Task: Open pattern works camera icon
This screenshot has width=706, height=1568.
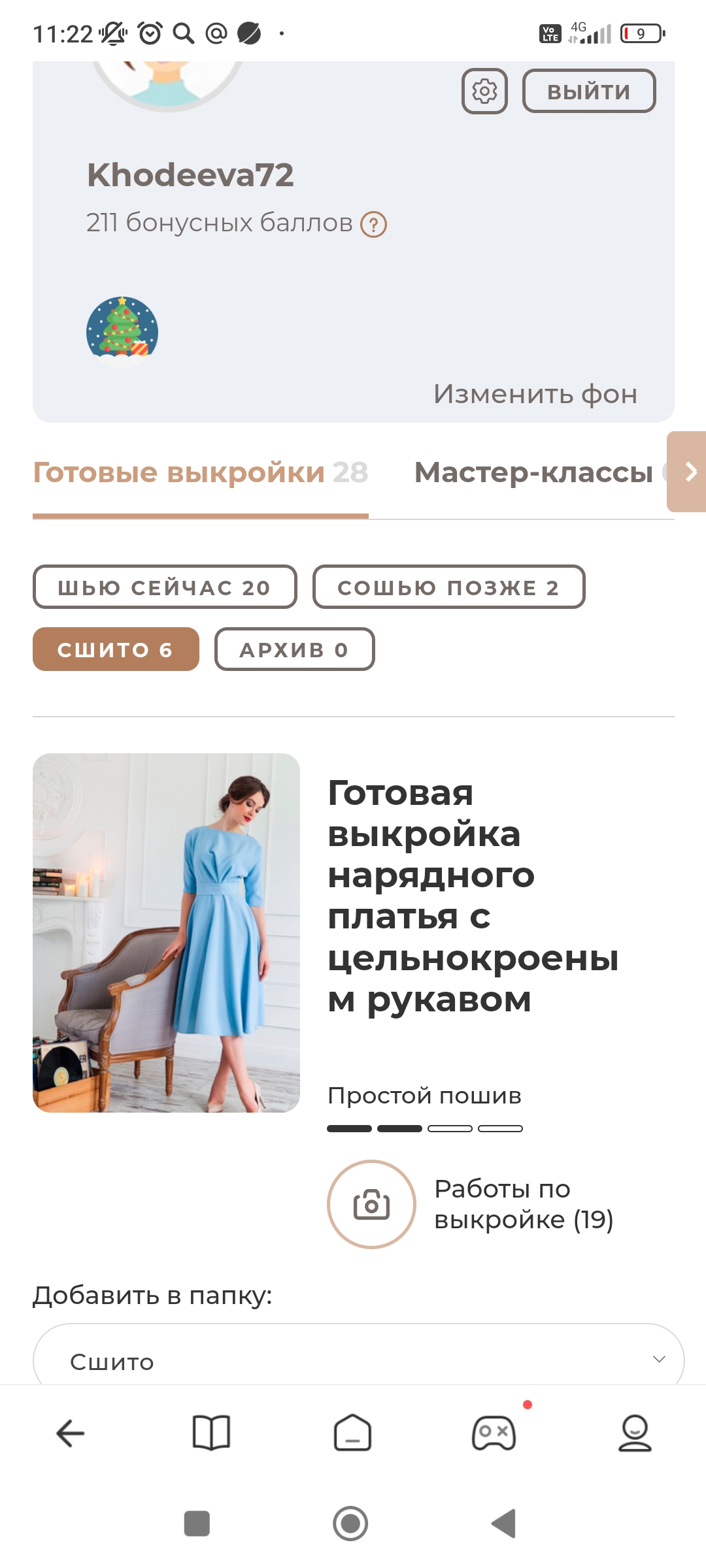Action: (371, 1204)
